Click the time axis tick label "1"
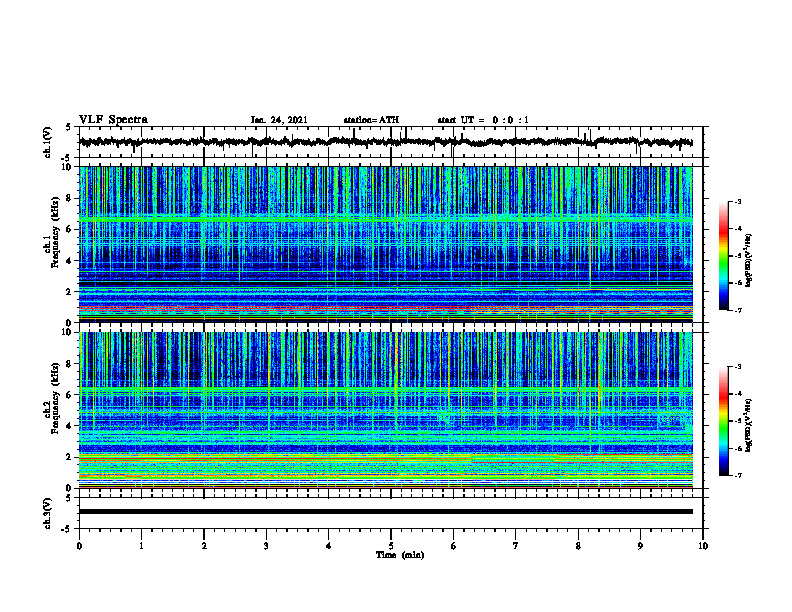Image resolution: width=792 pixels, height=612 pixels. (x=141, y=546)
